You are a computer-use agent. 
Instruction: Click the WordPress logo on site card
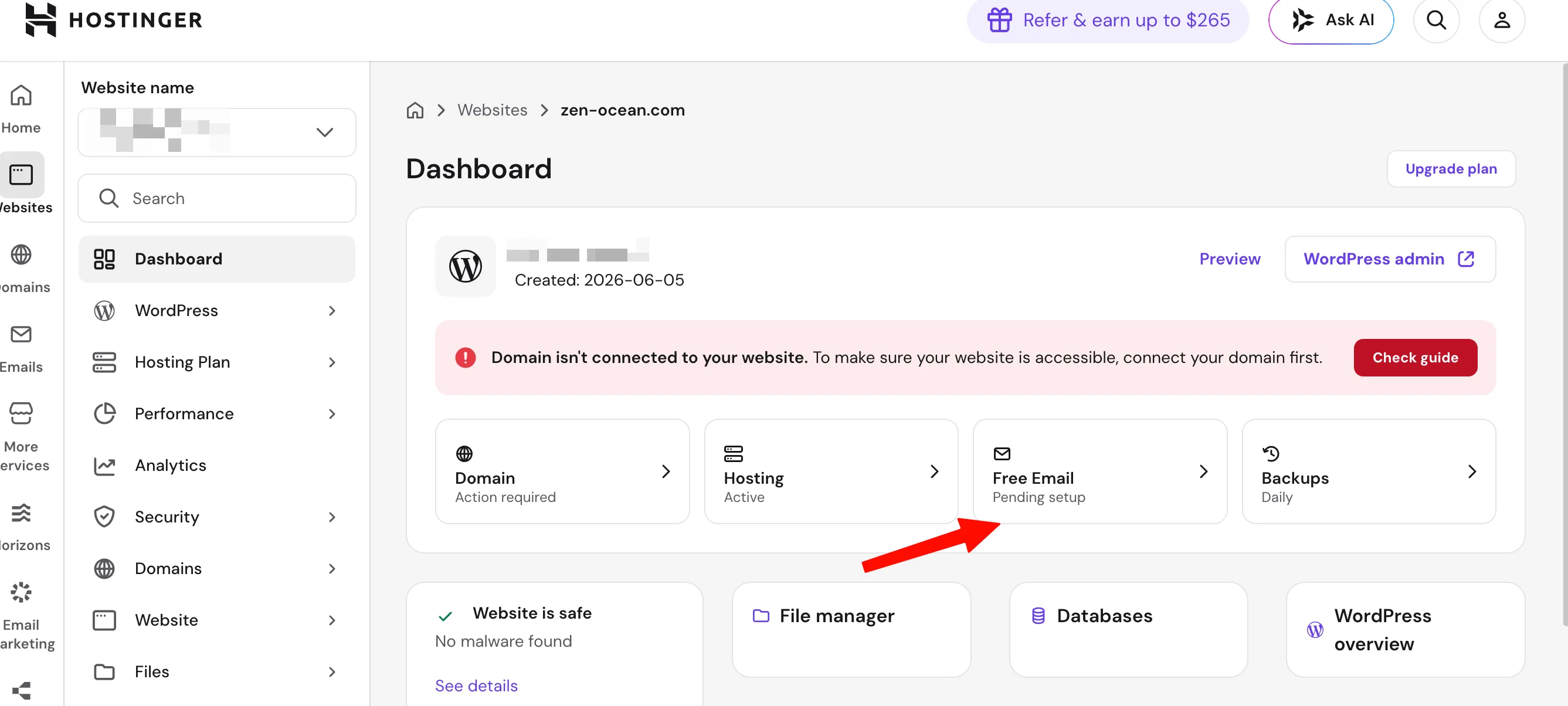(x=465, y=266)
